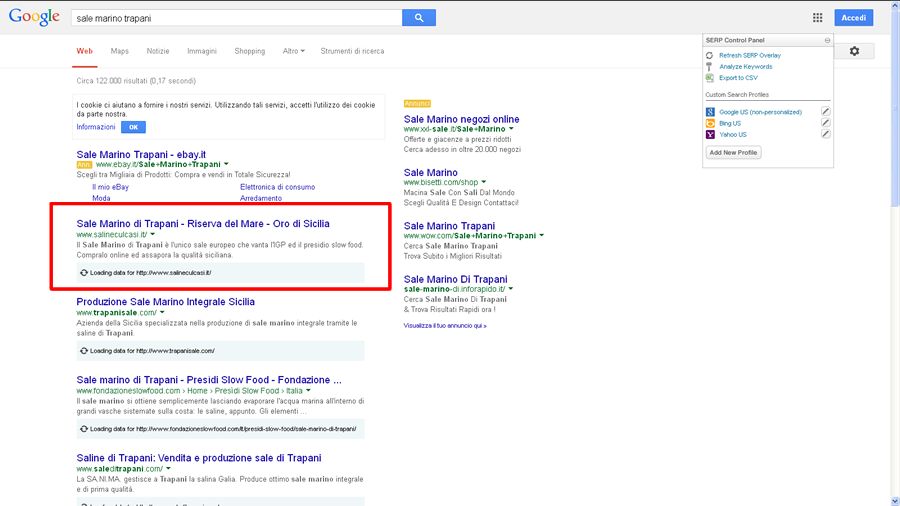Click the Analyze Keywords link
Image resolution: width=900 pixels, height=506 pixels.
pyautogui.click(x=746, y=67)
